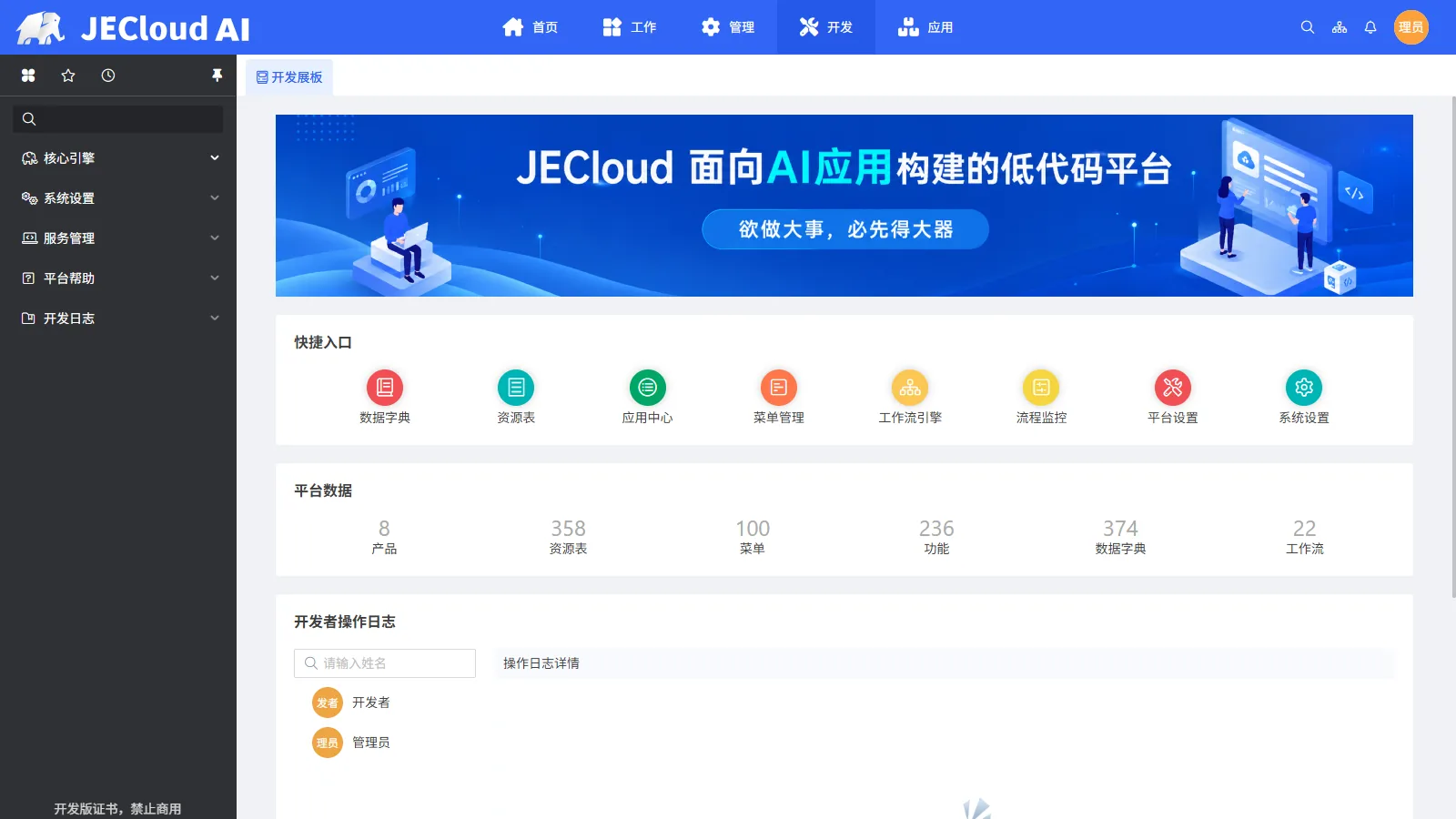Image resolution: width=1456 pixels, height=819 pixels.
Task: Focus the 请输入姓名 search field
Action: pyautogui.click(x=385, y=663)
